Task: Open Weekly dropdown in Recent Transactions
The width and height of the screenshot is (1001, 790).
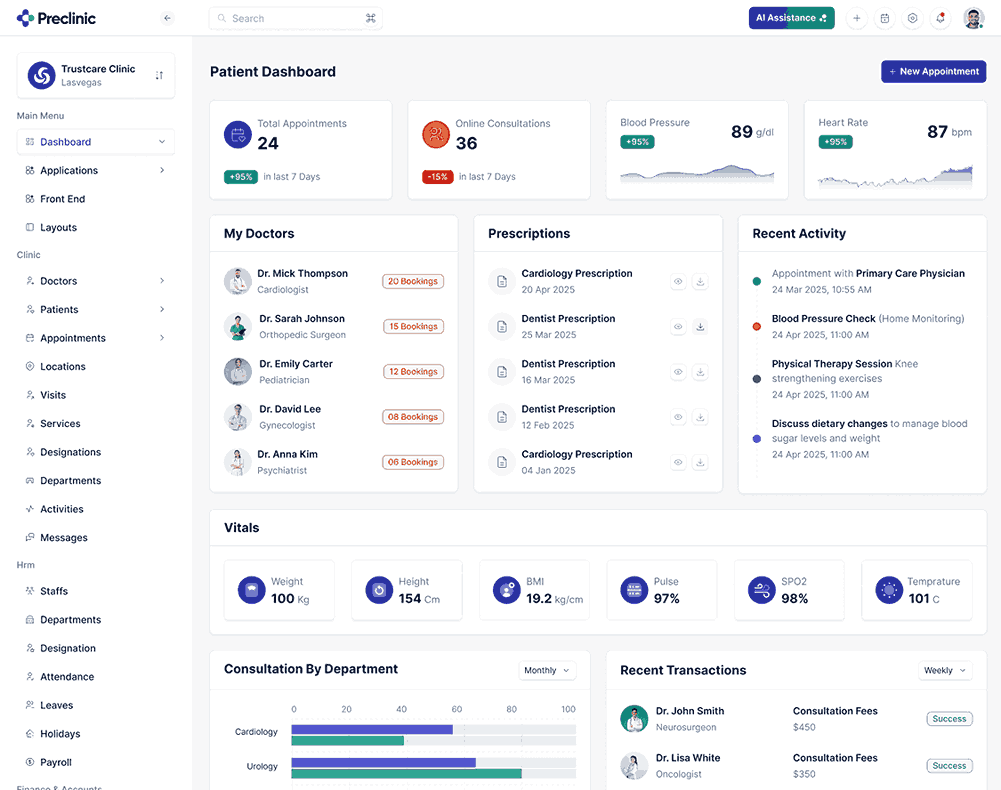Action: click(x=945, y=671)
